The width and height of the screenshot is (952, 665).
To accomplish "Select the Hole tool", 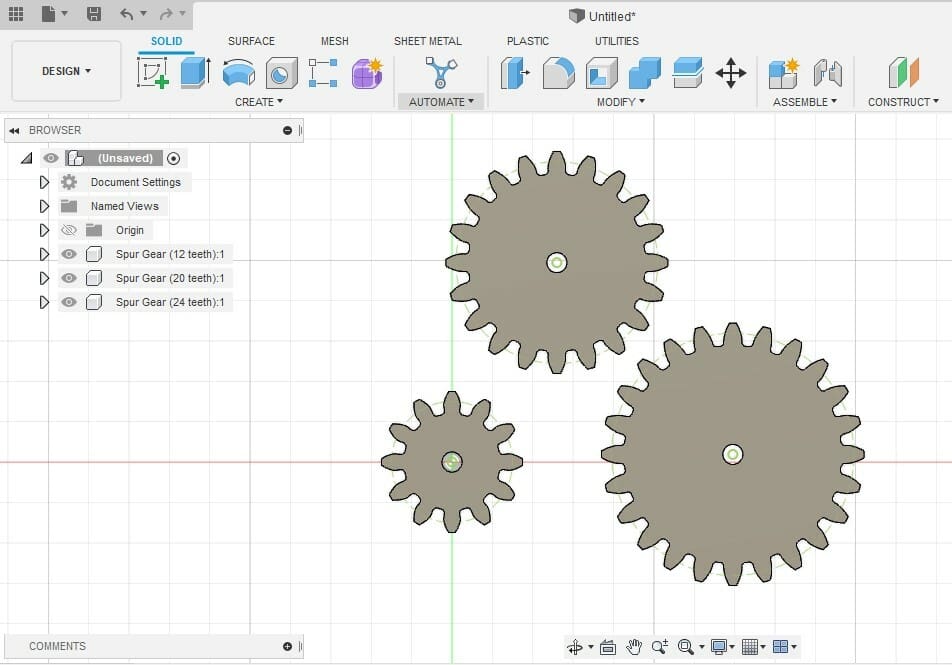I will coord(282,73).
